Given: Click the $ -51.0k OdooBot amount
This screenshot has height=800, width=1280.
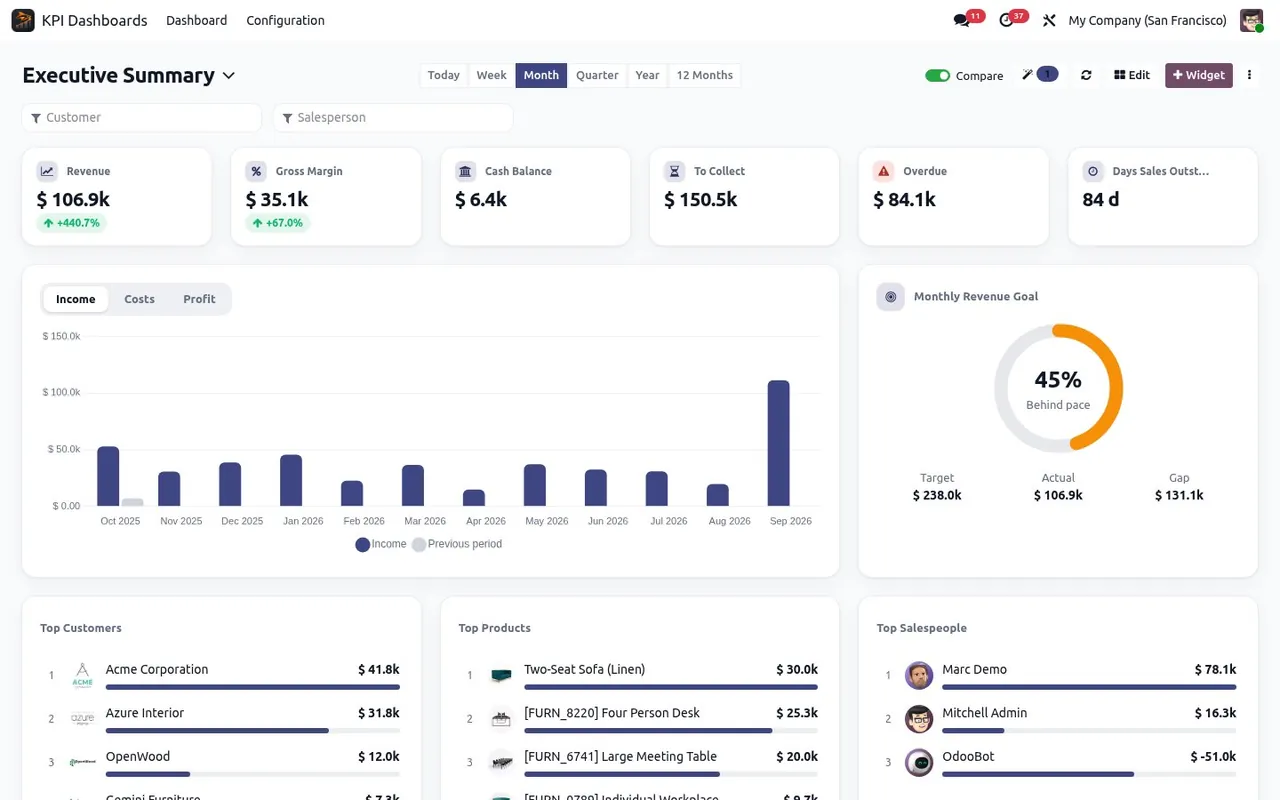Looking at the screenshot, I should click(1213, 757).
